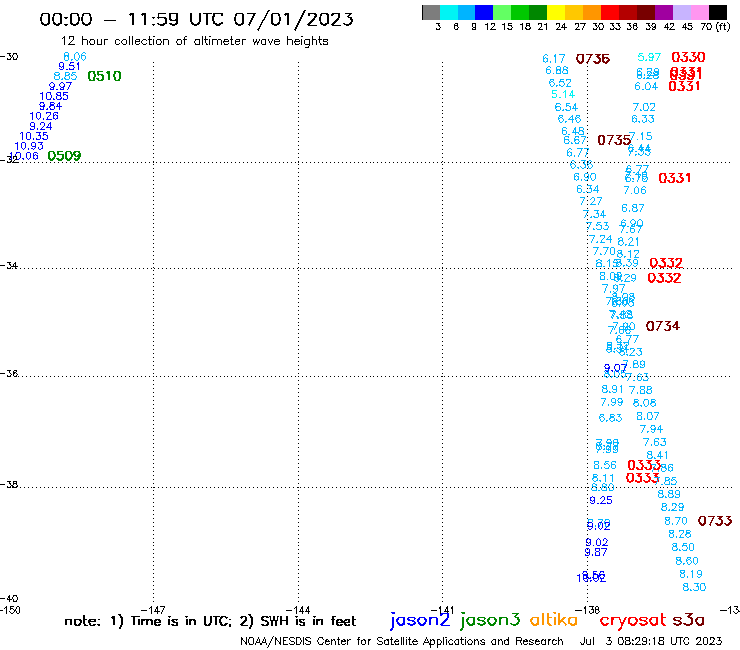
Task: Select the 'jason3' satellite legend label
Action: click(490, 620)
